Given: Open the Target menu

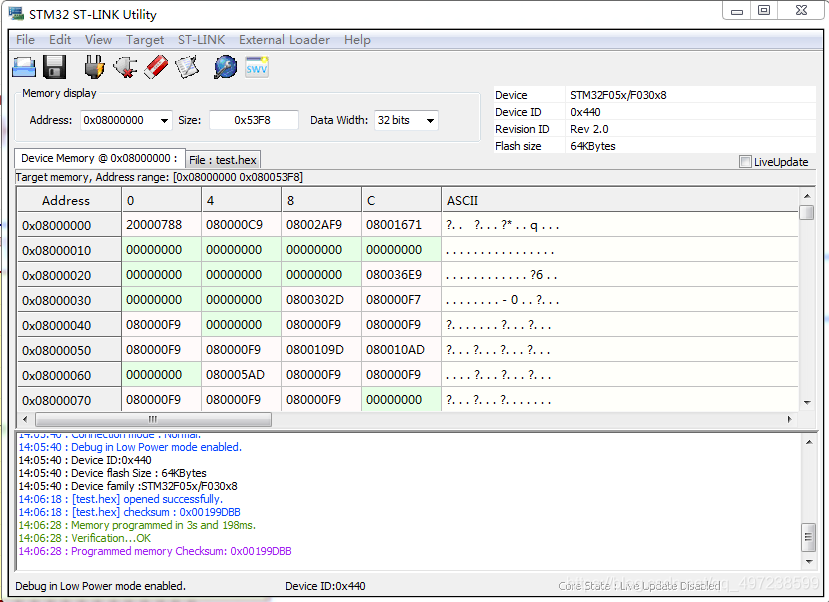Looking at the screenshot, I should (145, 40).
